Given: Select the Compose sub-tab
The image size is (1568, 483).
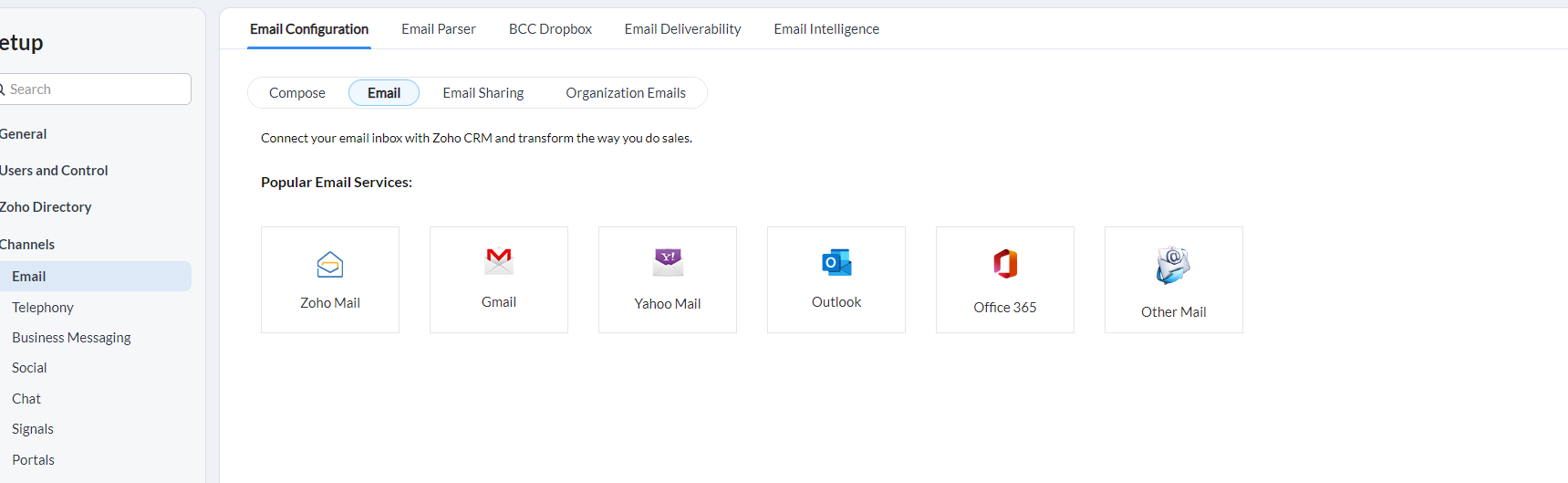Looking at the screenshot, I should click(297, 93).
